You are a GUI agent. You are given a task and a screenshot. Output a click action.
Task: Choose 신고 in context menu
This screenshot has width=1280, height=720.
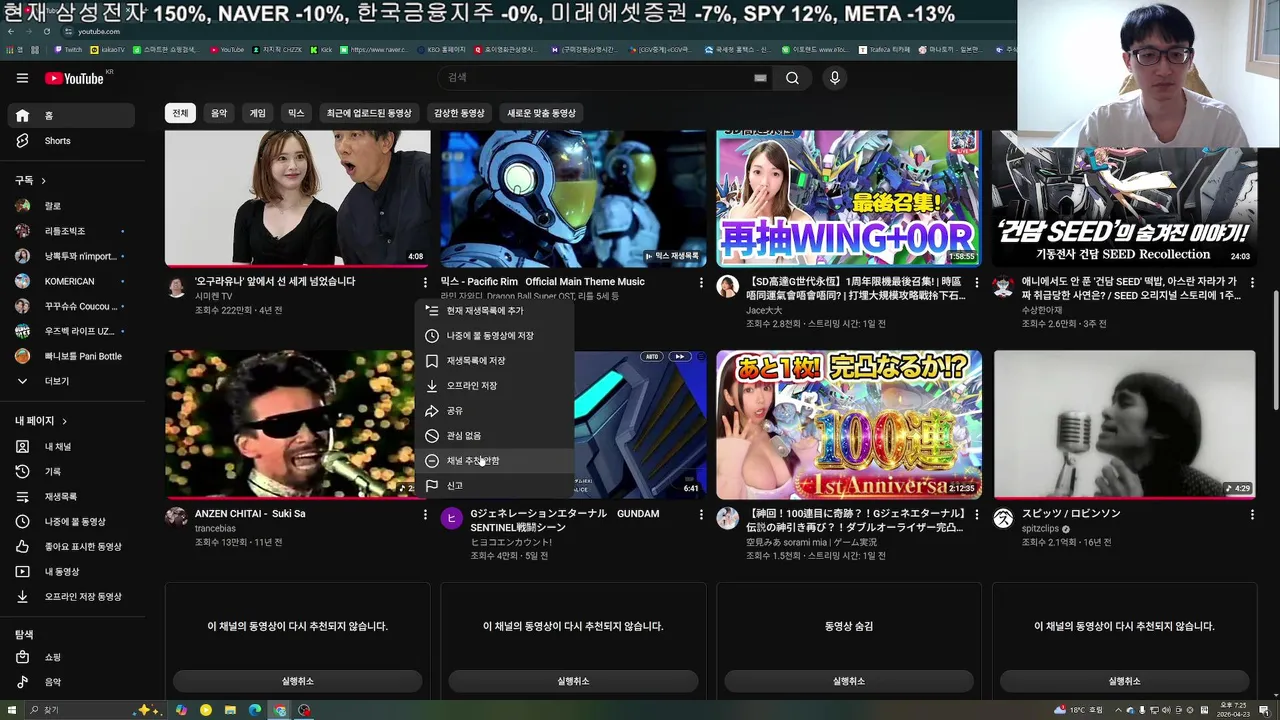coord(495,486)
